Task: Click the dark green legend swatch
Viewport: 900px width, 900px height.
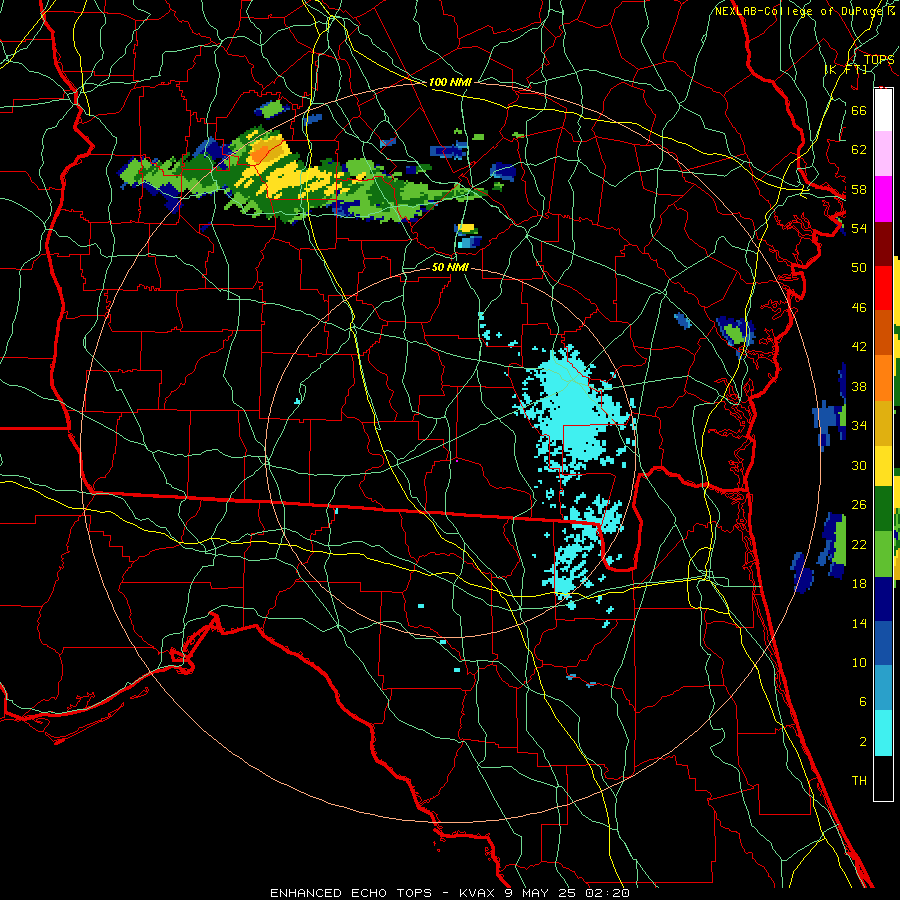Action: pyautogui.click(x=883, y=509)
